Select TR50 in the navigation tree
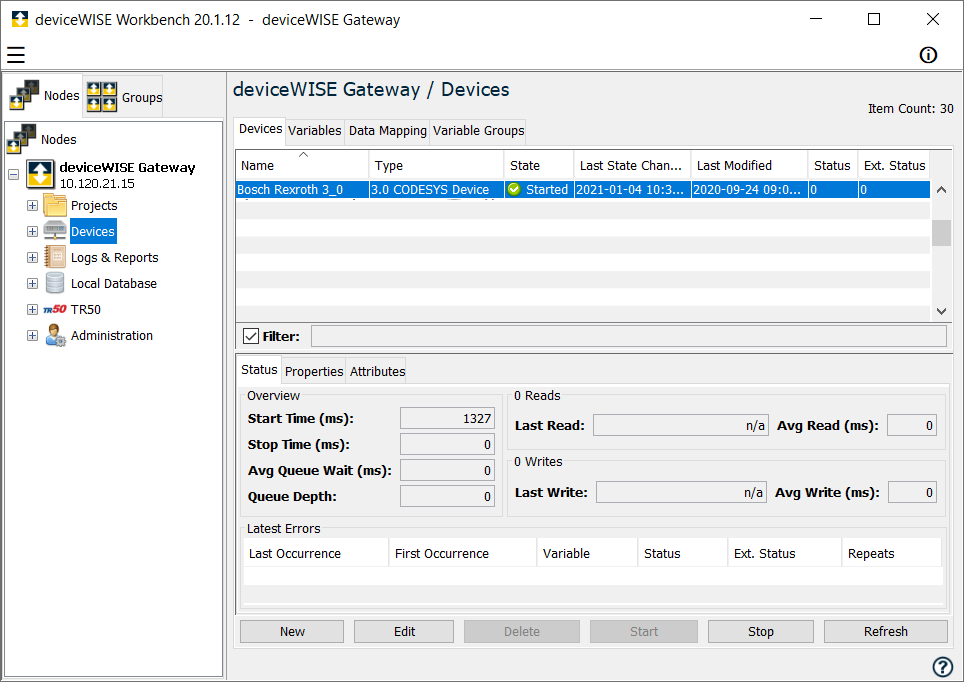The image size is (964, 682). tap(85, 309)
